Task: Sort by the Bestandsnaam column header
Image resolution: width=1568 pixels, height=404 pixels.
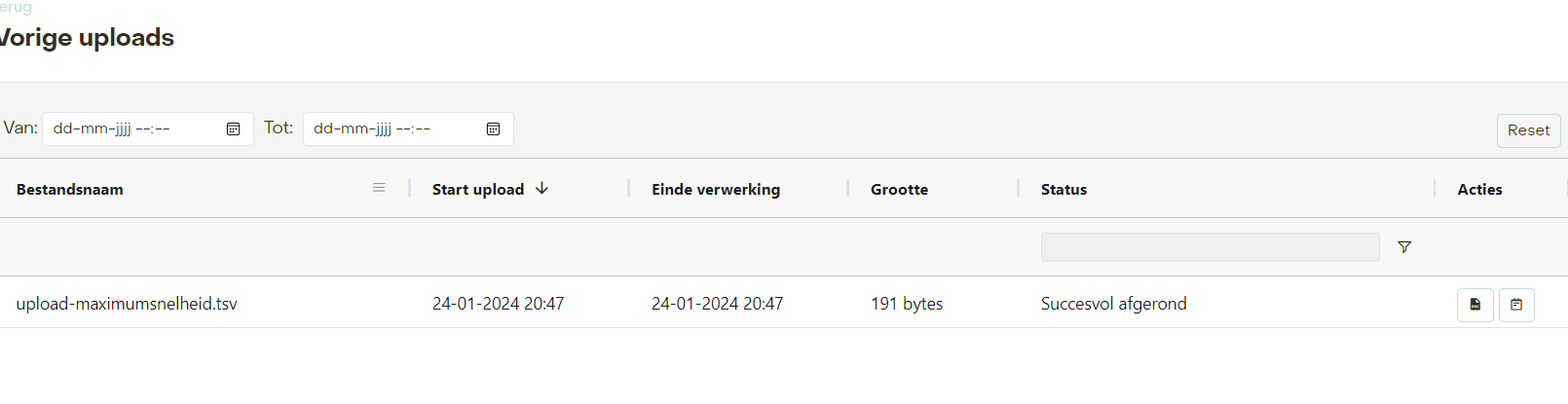Action: click(70, 189)
